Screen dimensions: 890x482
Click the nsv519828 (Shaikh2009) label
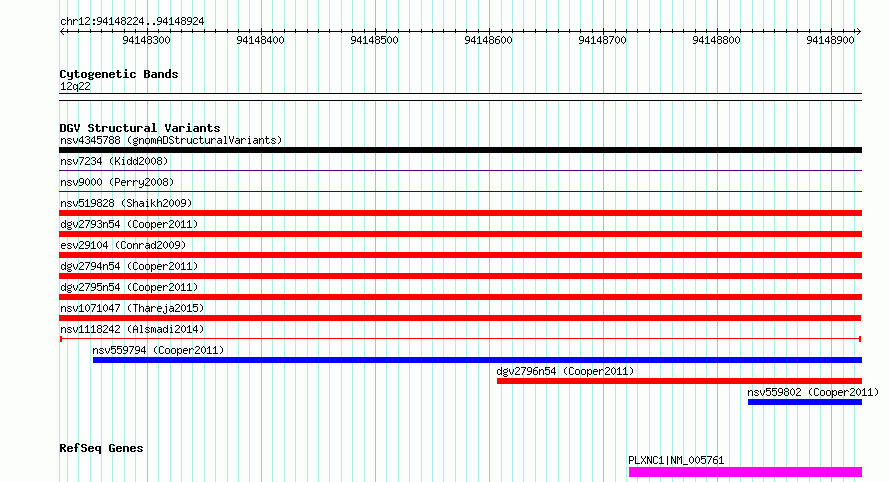[126, 203]
